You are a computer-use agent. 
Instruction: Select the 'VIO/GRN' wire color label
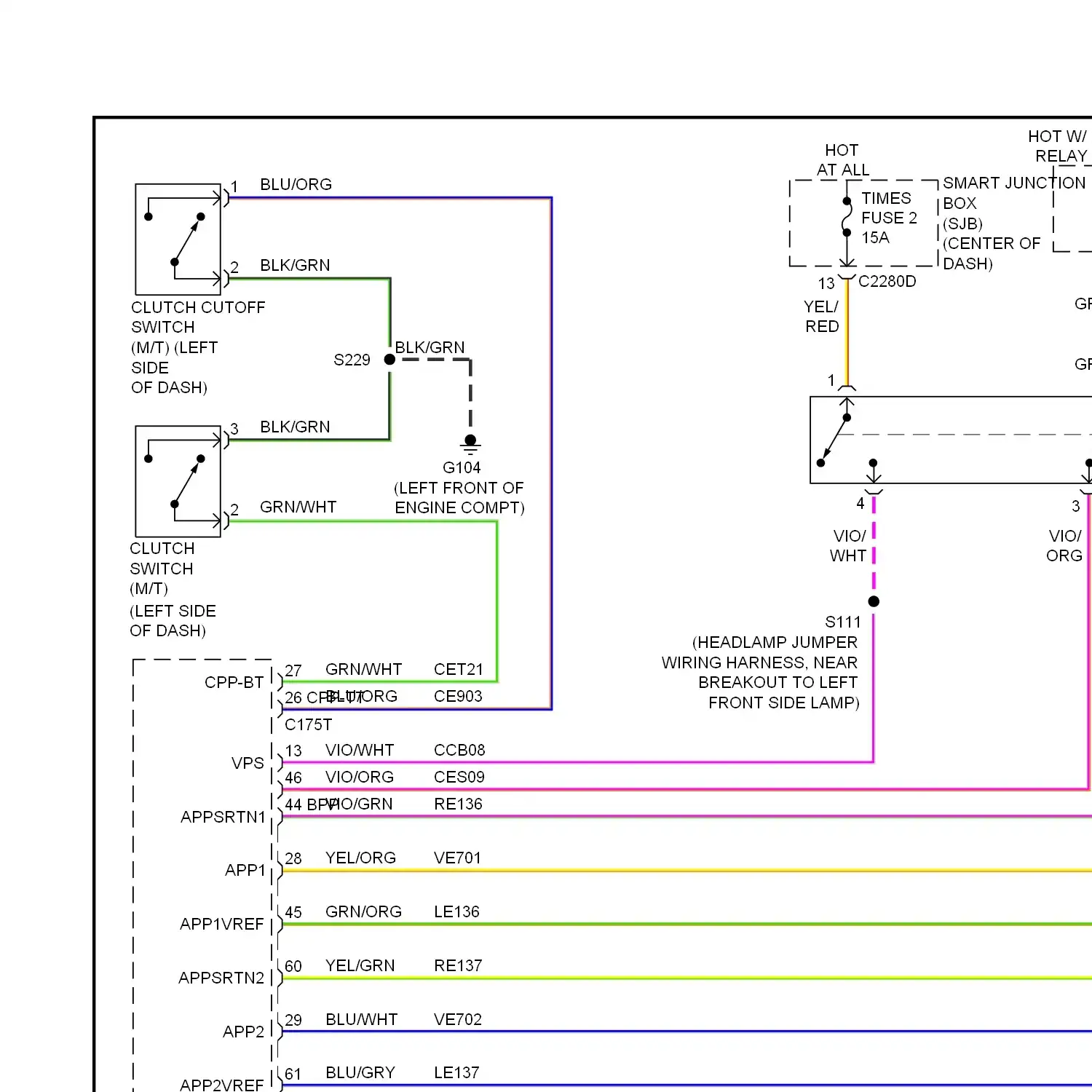coord(360,804)
